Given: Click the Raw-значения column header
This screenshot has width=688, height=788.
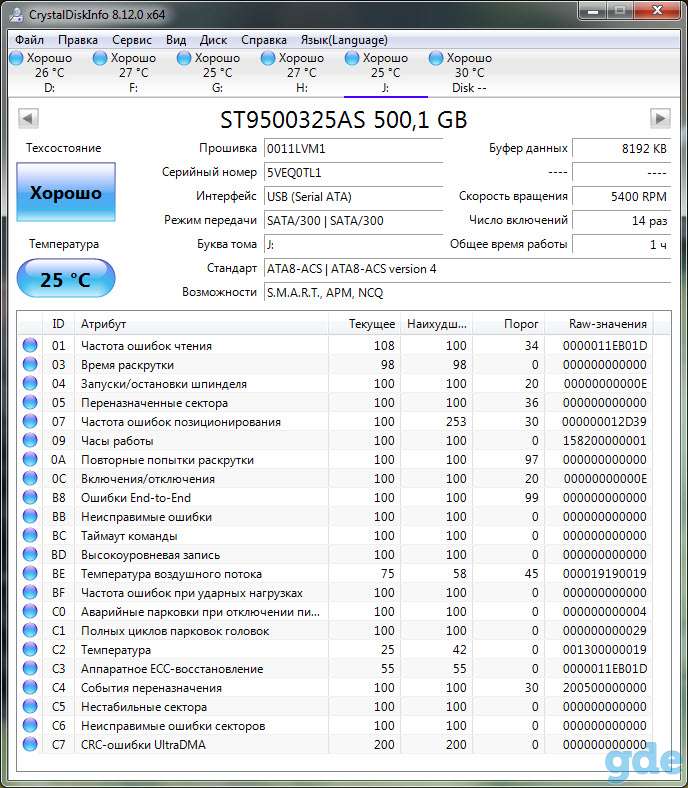Looking at the screenshot, I should pos(599,324).
